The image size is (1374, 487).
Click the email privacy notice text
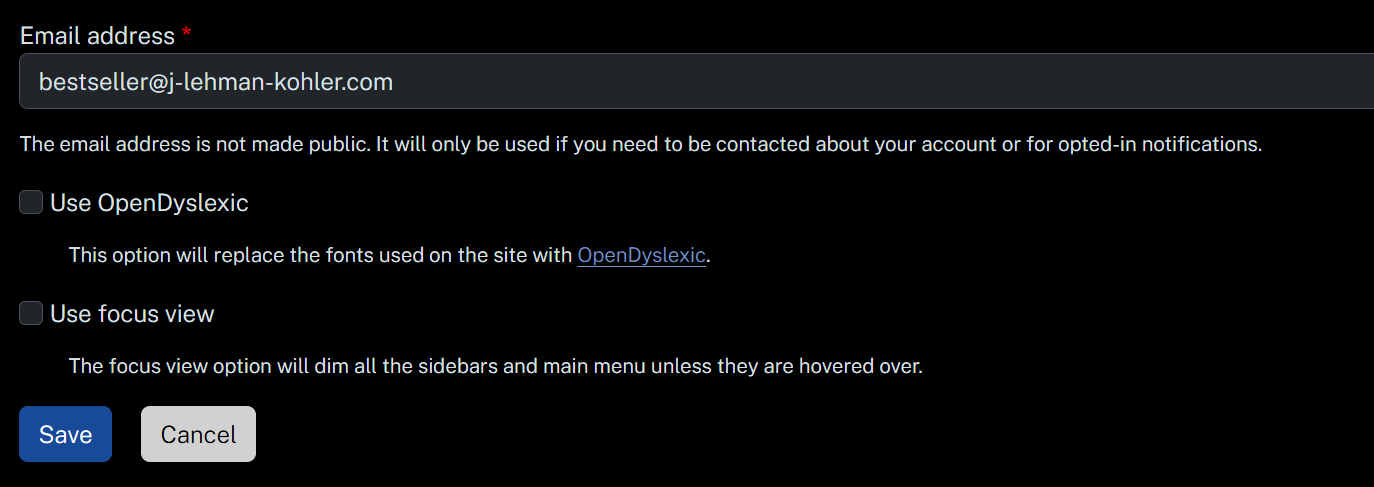tap(641, 144)
